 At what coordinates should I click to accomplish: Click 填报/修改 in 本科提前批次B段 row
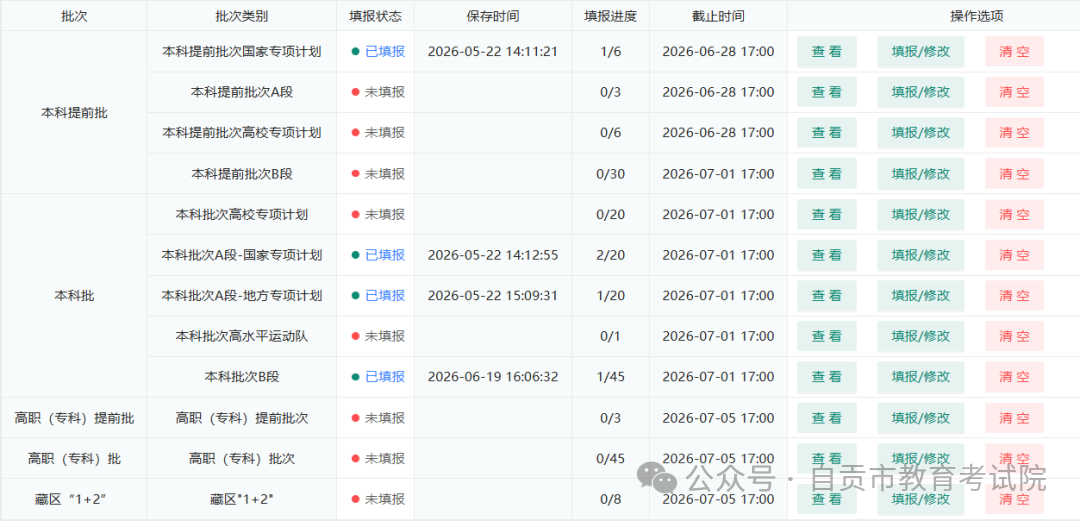[920, 174]
